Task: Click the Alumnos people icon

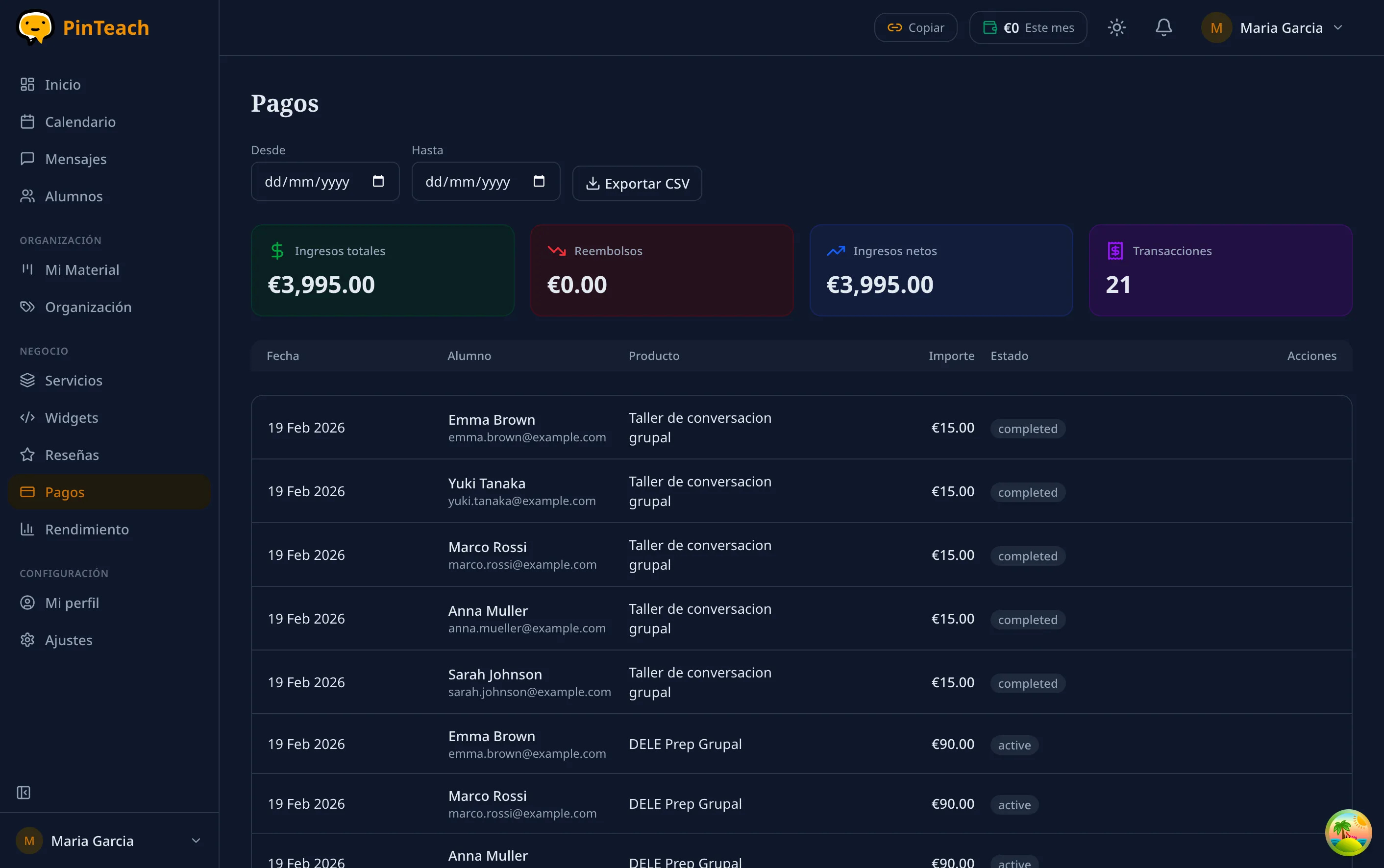Action: coord(27,196)
